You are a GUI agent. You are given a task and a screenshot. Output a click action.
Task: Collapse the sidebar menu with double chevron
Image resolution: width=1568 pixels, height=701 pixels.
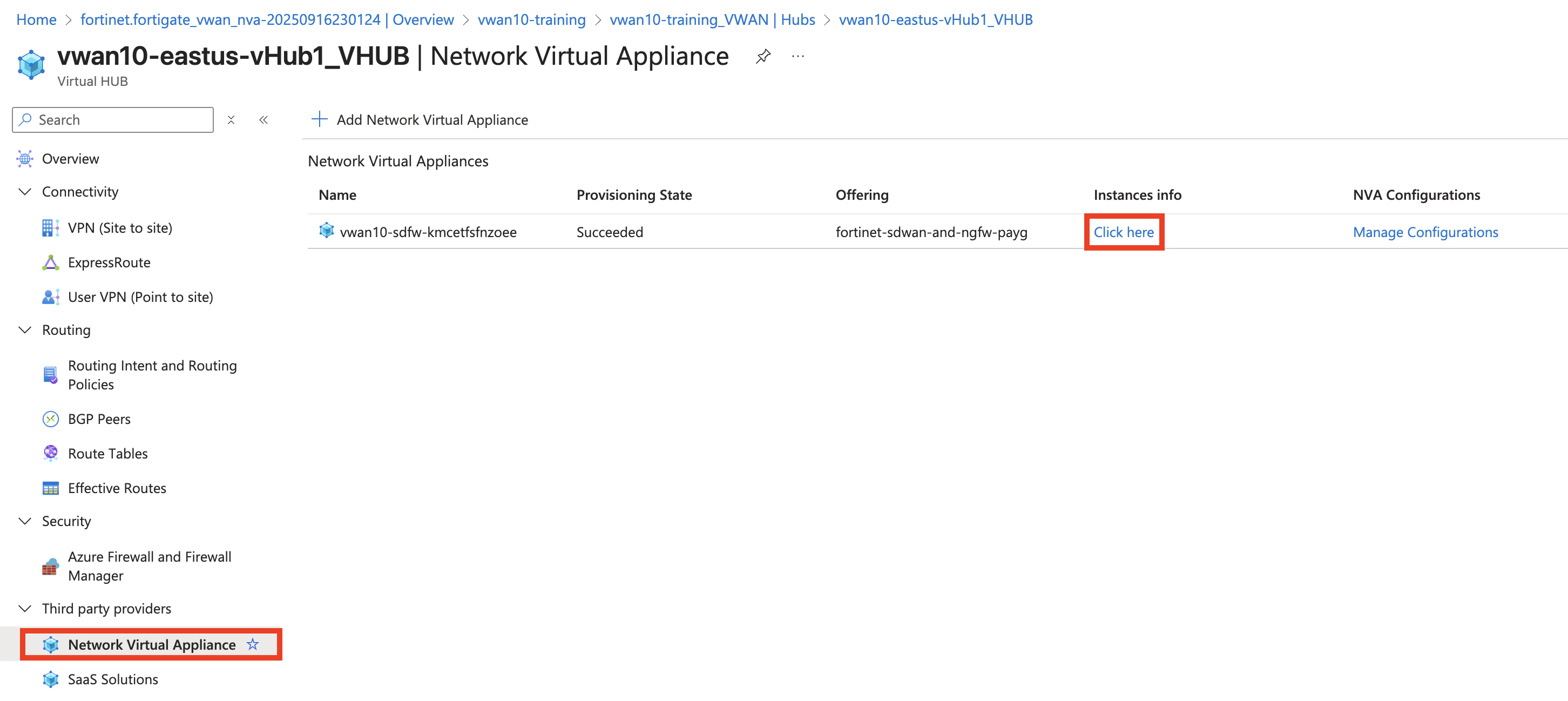[263, 120]
